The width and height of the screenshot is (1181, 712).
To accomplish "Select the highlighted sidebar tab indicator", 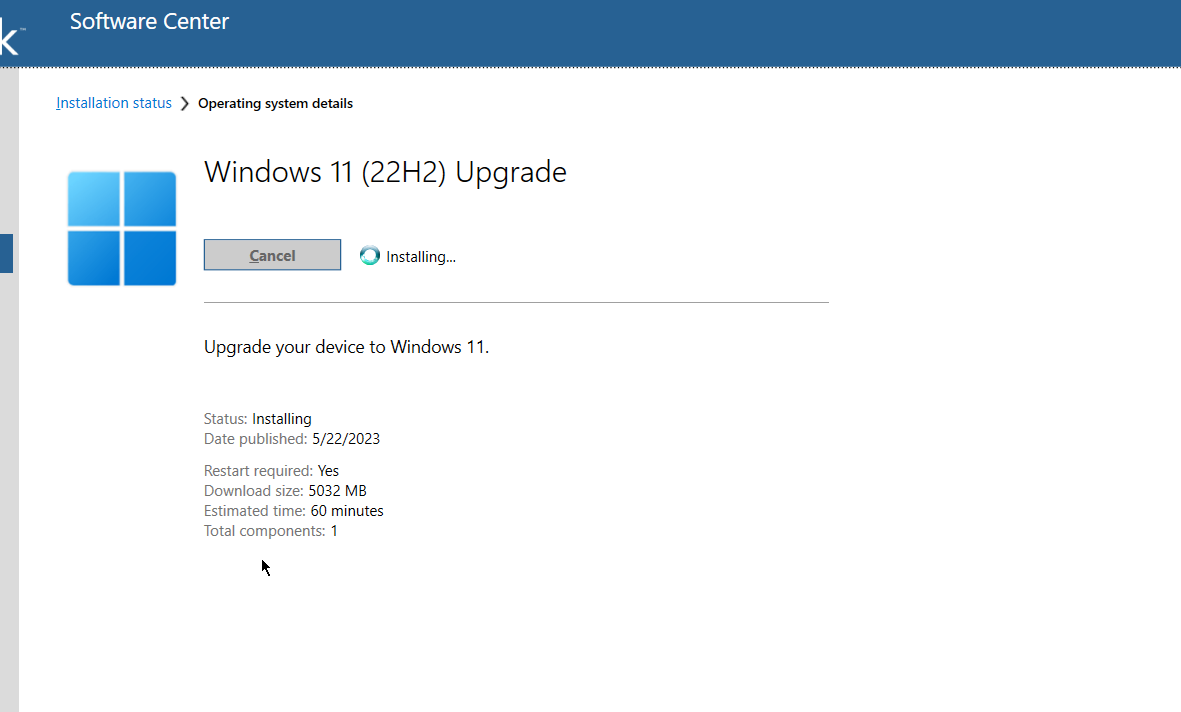I will [5, 253].
